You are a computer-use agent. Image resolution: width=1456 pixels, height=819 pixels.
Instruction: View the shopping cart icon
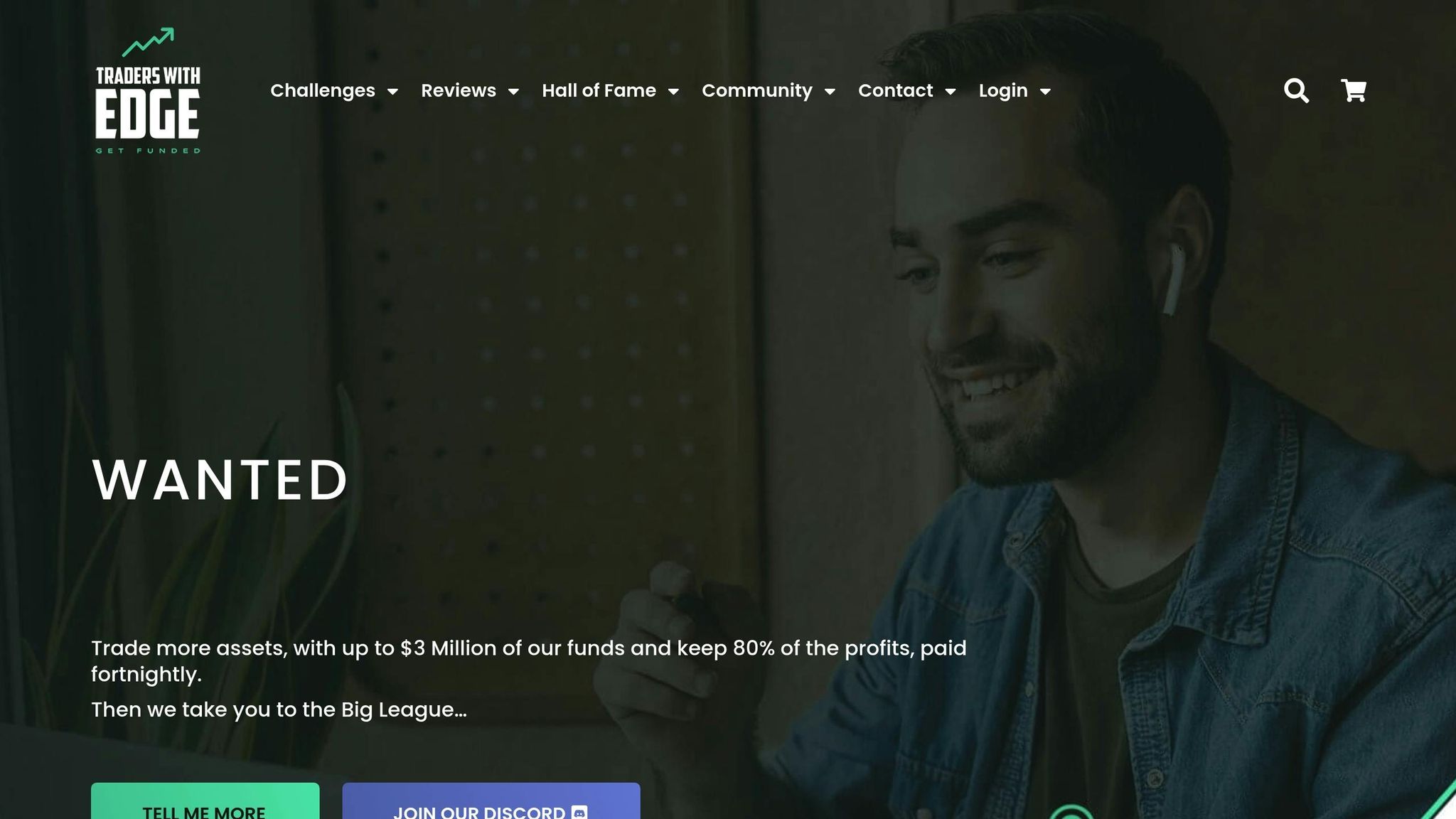(x=1353, y=90)
